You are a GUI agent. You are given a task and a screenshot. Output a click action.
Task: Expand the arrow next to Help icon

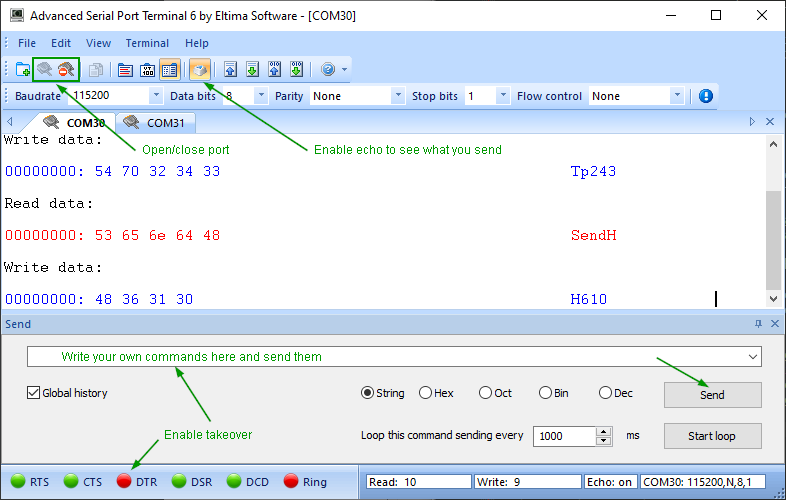[x=344, y=69]
